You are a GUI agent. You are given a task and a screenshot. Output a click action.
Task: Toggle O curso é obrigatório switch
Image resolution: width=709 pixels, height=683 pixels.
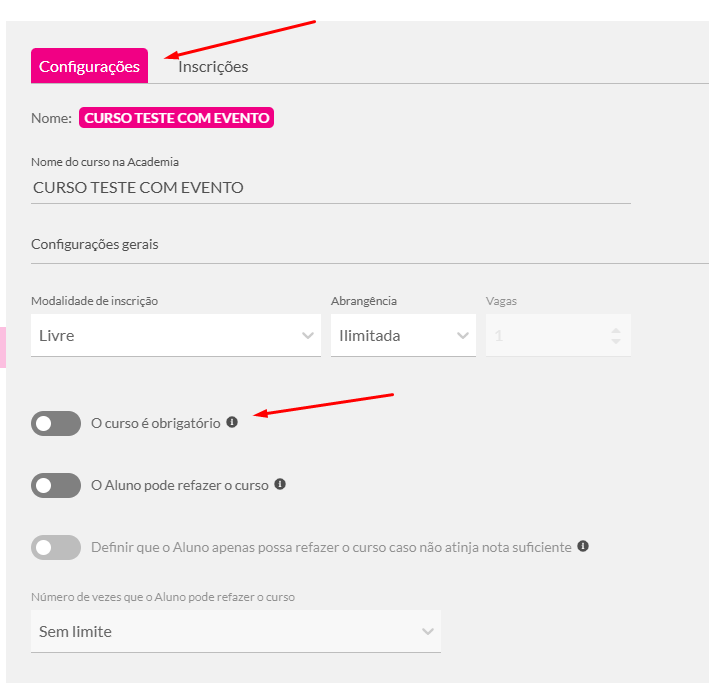click(56, 423)
